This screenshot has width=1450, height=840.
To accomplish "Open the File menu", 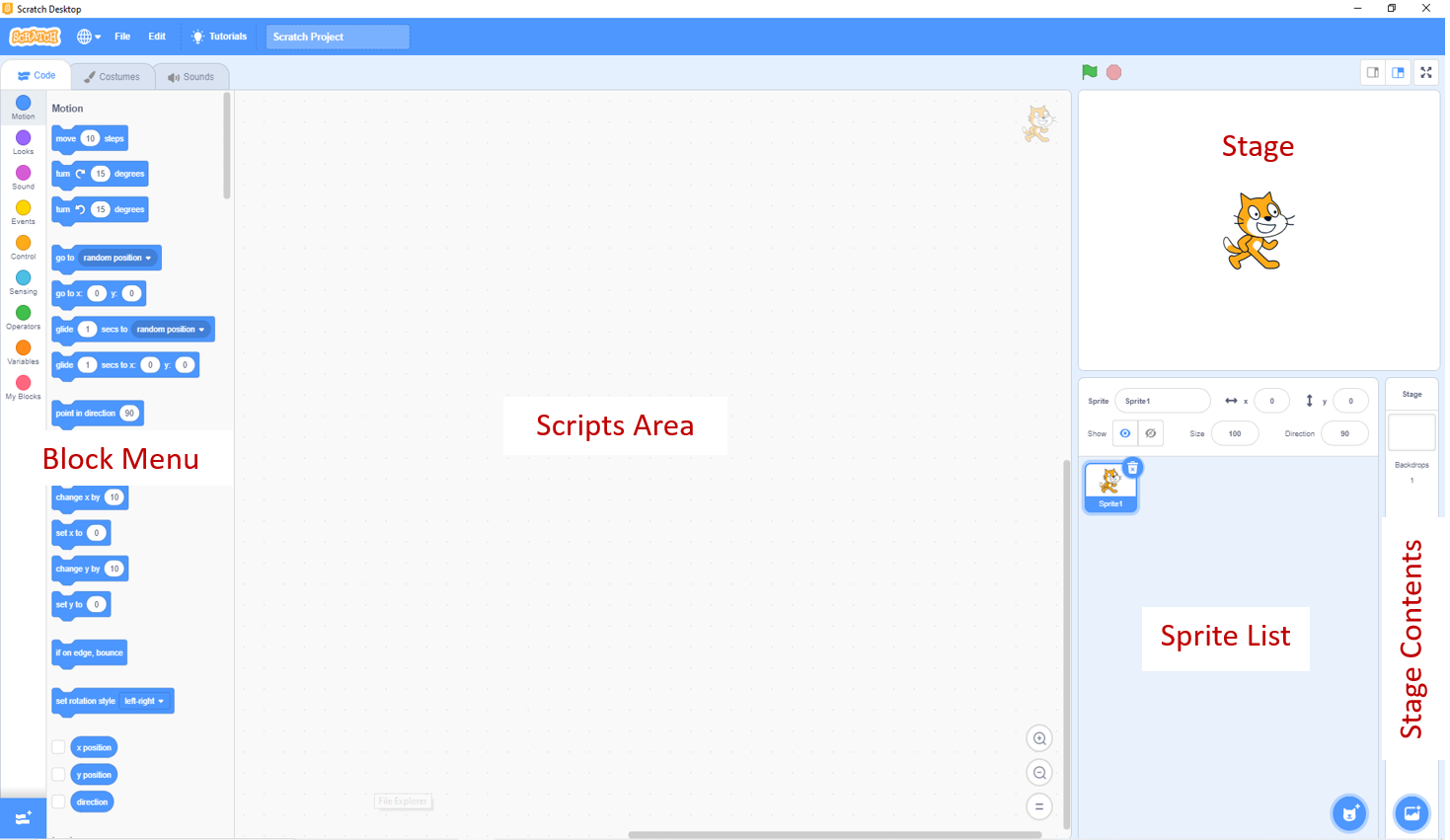I will 122,37.
